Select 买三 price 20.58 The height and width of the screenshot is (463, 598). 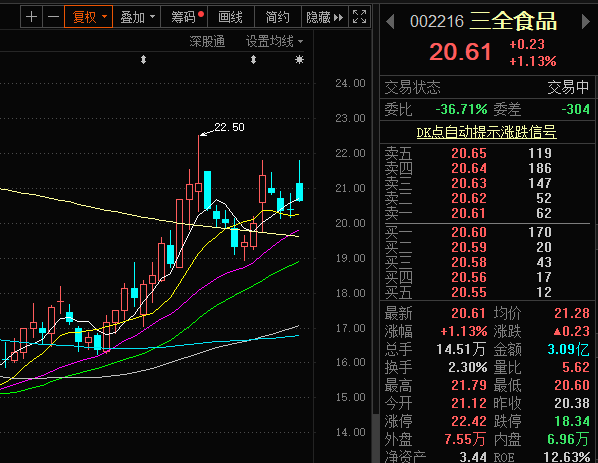click(x=469, y=262)
